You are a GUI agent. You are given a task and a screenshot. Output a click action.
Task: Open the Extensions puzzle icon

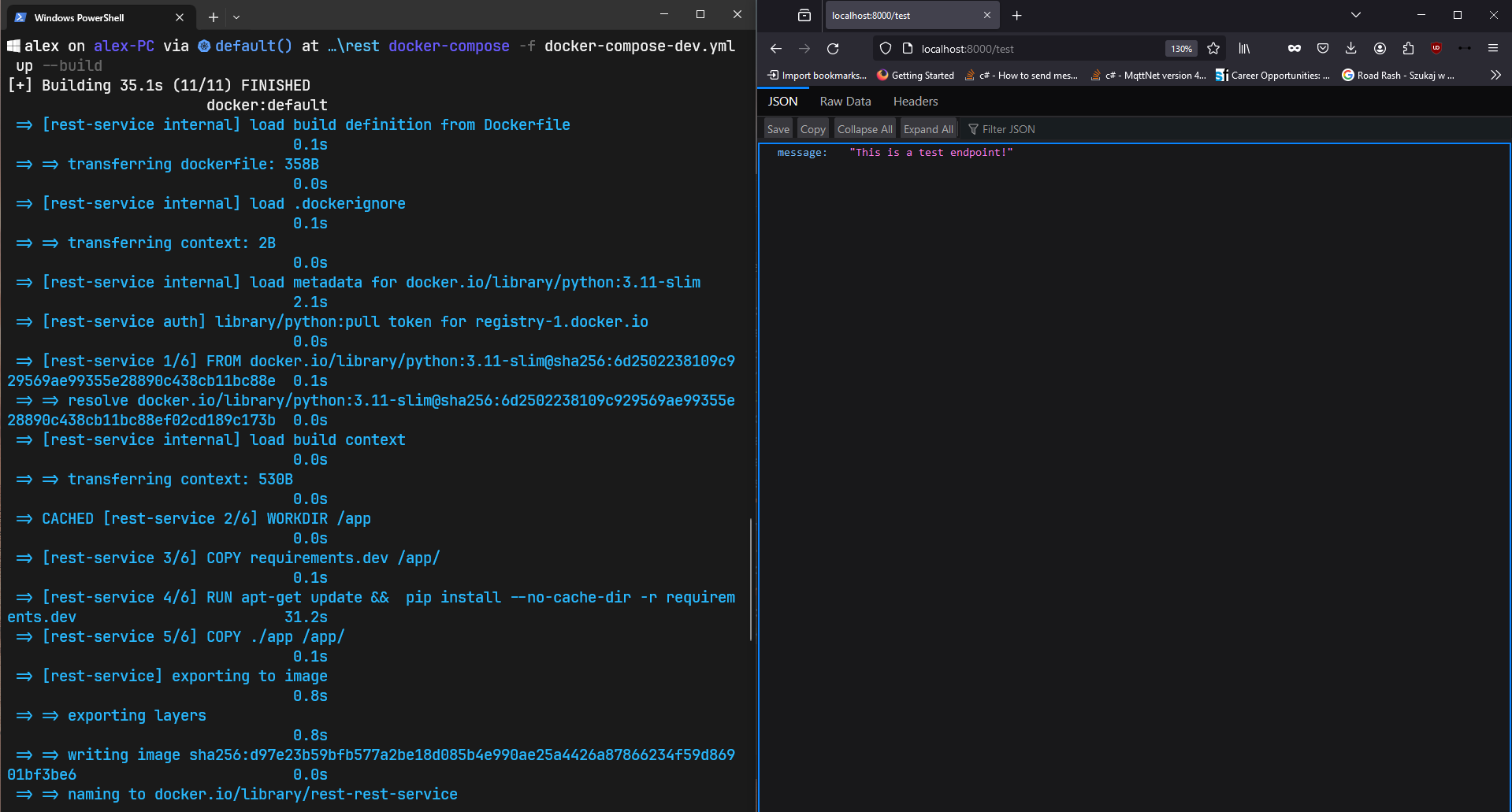tap(1408, 49)
